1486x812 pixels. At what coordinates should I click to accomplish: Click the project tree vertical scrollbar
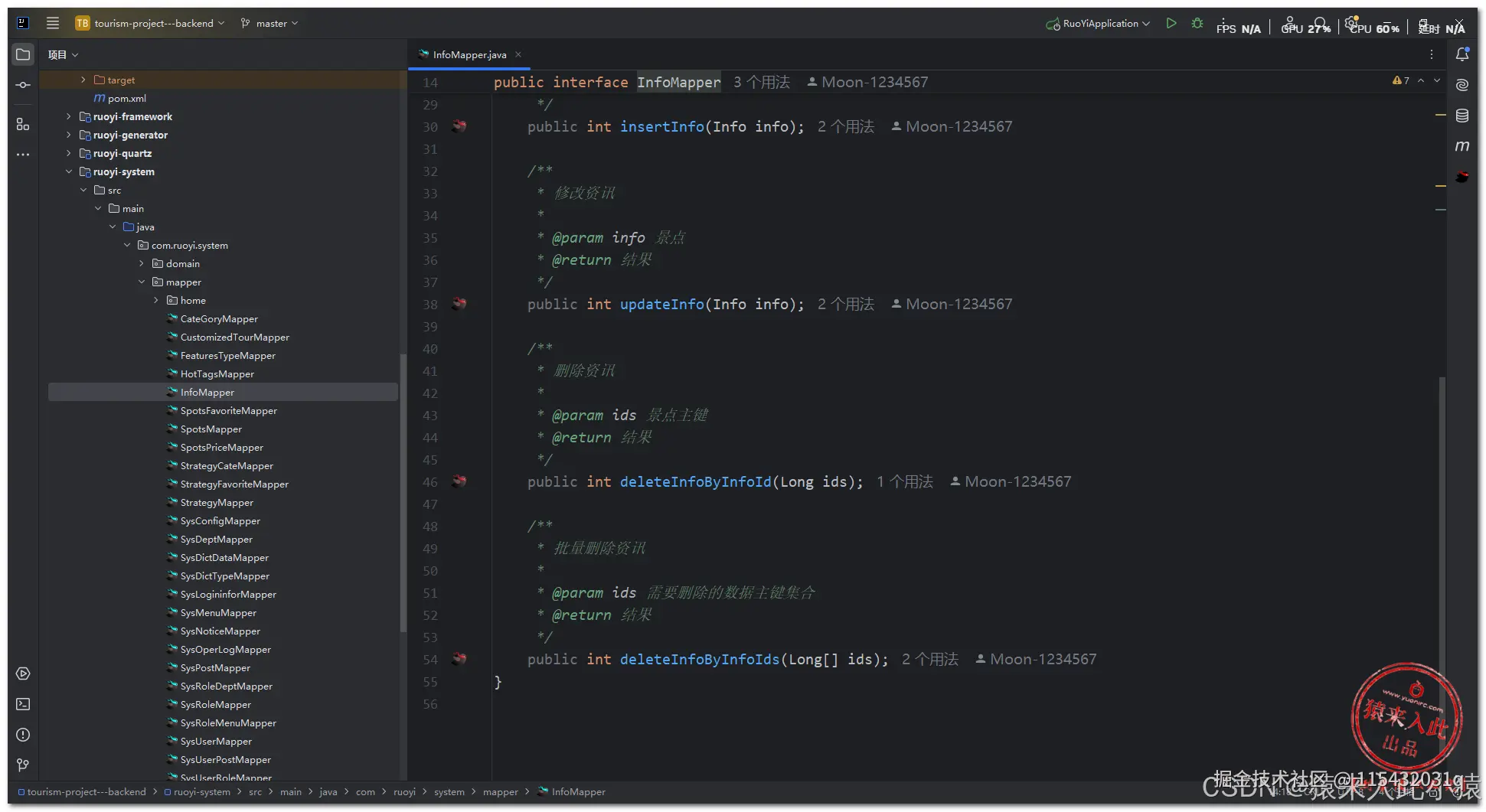coord(403,494)
